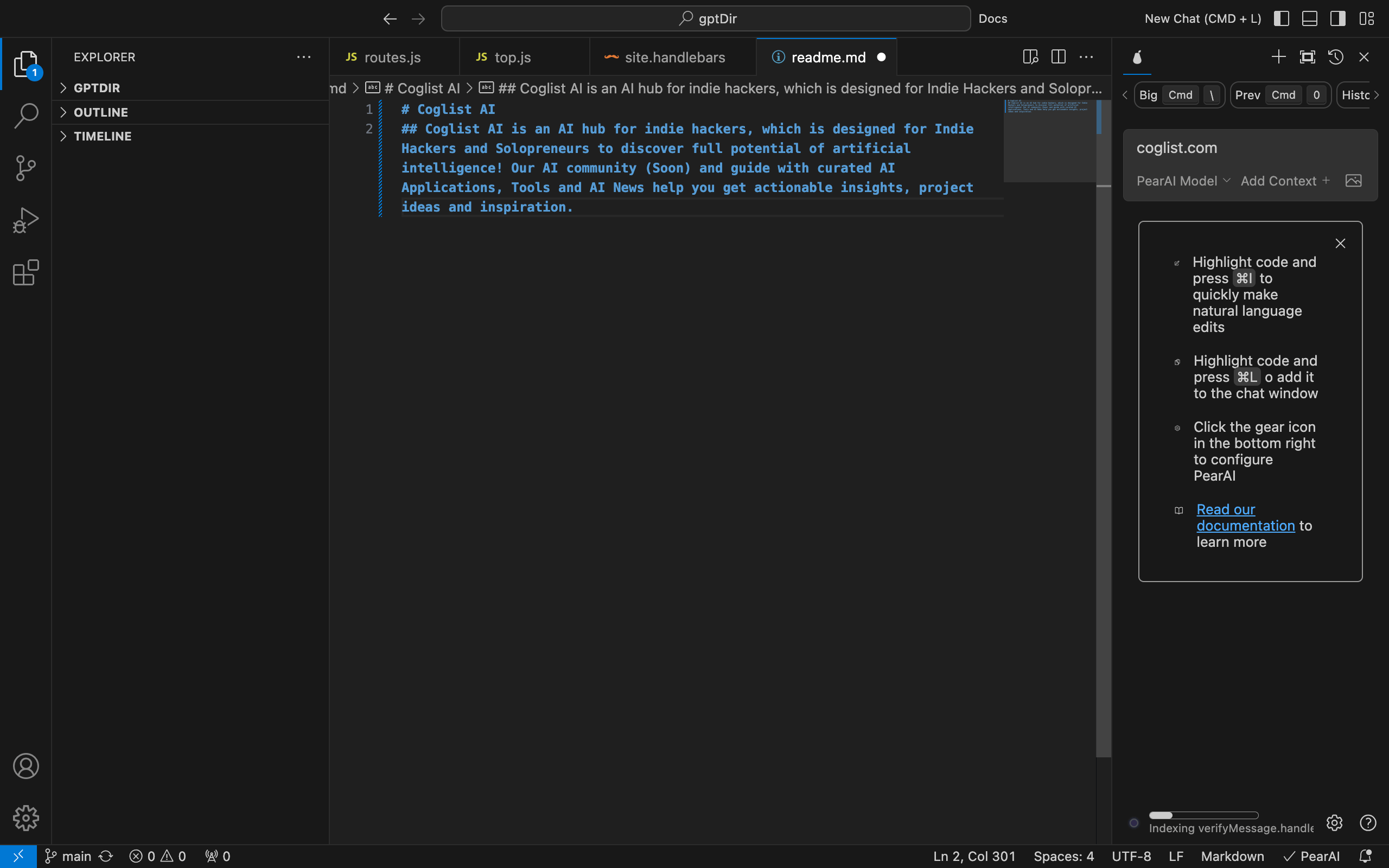Open Customize Layout icon
Screen dimensions: 1389x868
point(1366,18)
